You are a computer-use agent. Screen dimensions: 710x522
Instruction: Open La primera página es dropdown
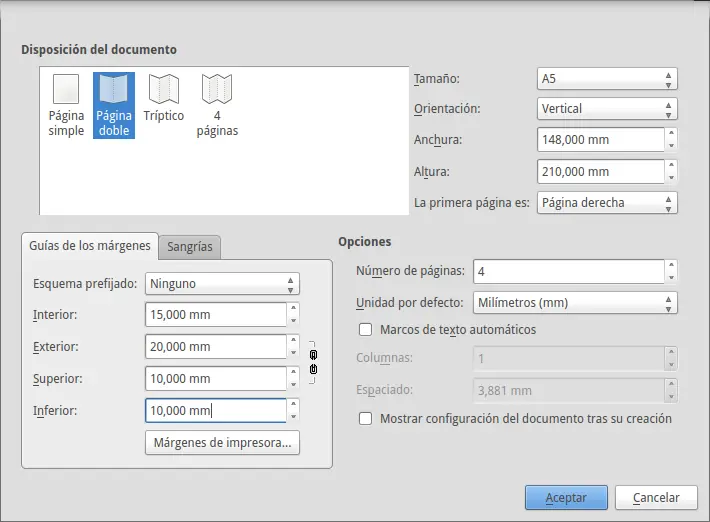point(607,202)
